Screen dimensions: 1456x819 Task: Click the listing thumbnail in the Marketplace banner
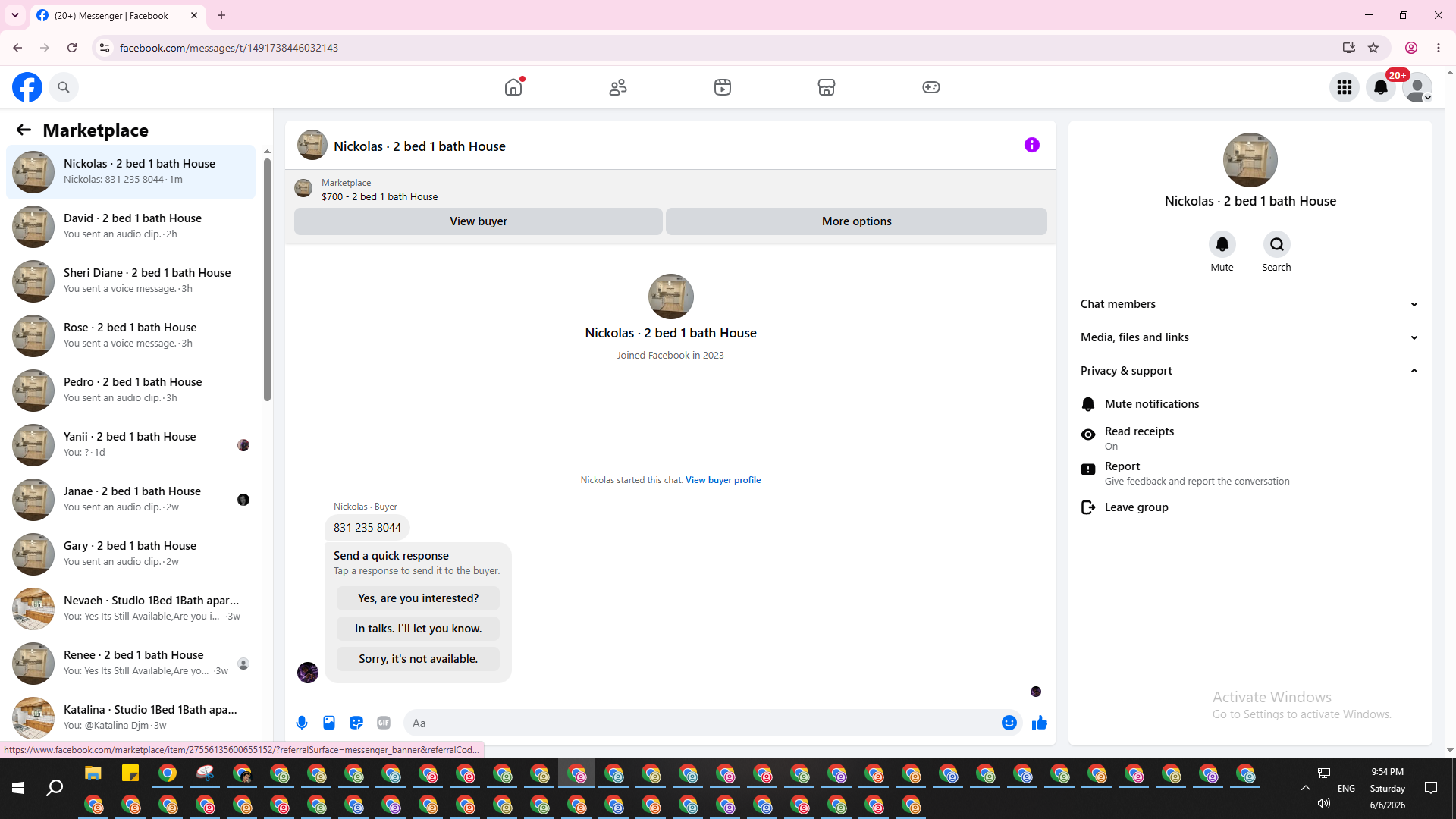point(303,188)
